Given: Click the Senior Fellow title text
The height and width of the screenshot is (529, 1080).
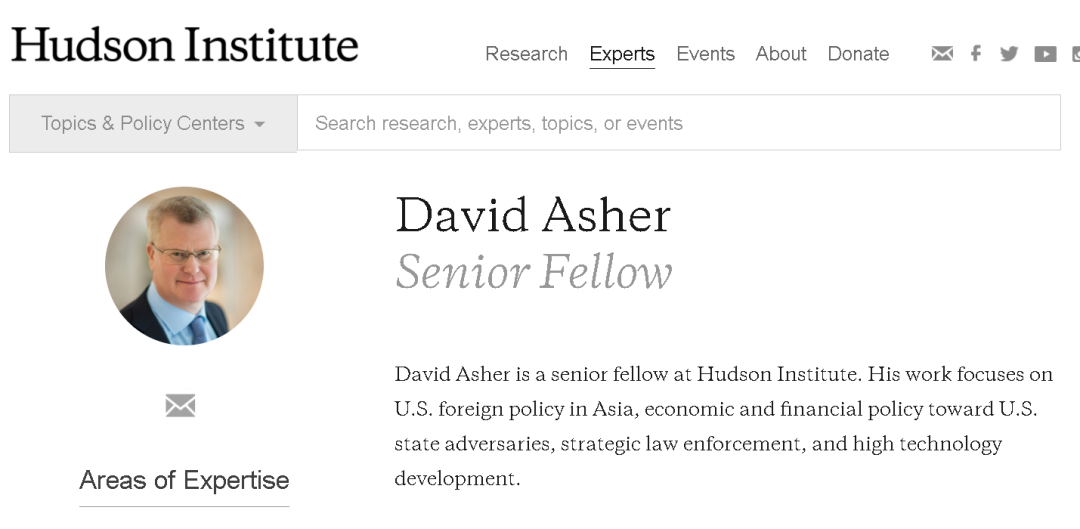Looking at the screenshot, I should tap(534, 272).
